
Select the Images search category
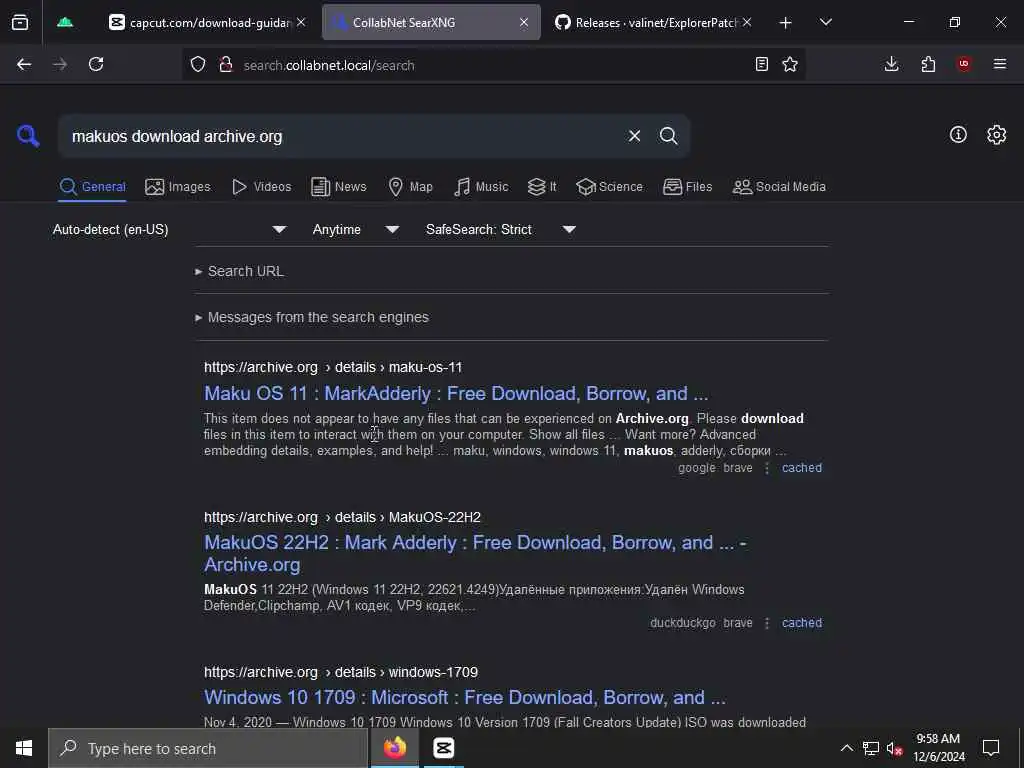(x=178, y=187)
